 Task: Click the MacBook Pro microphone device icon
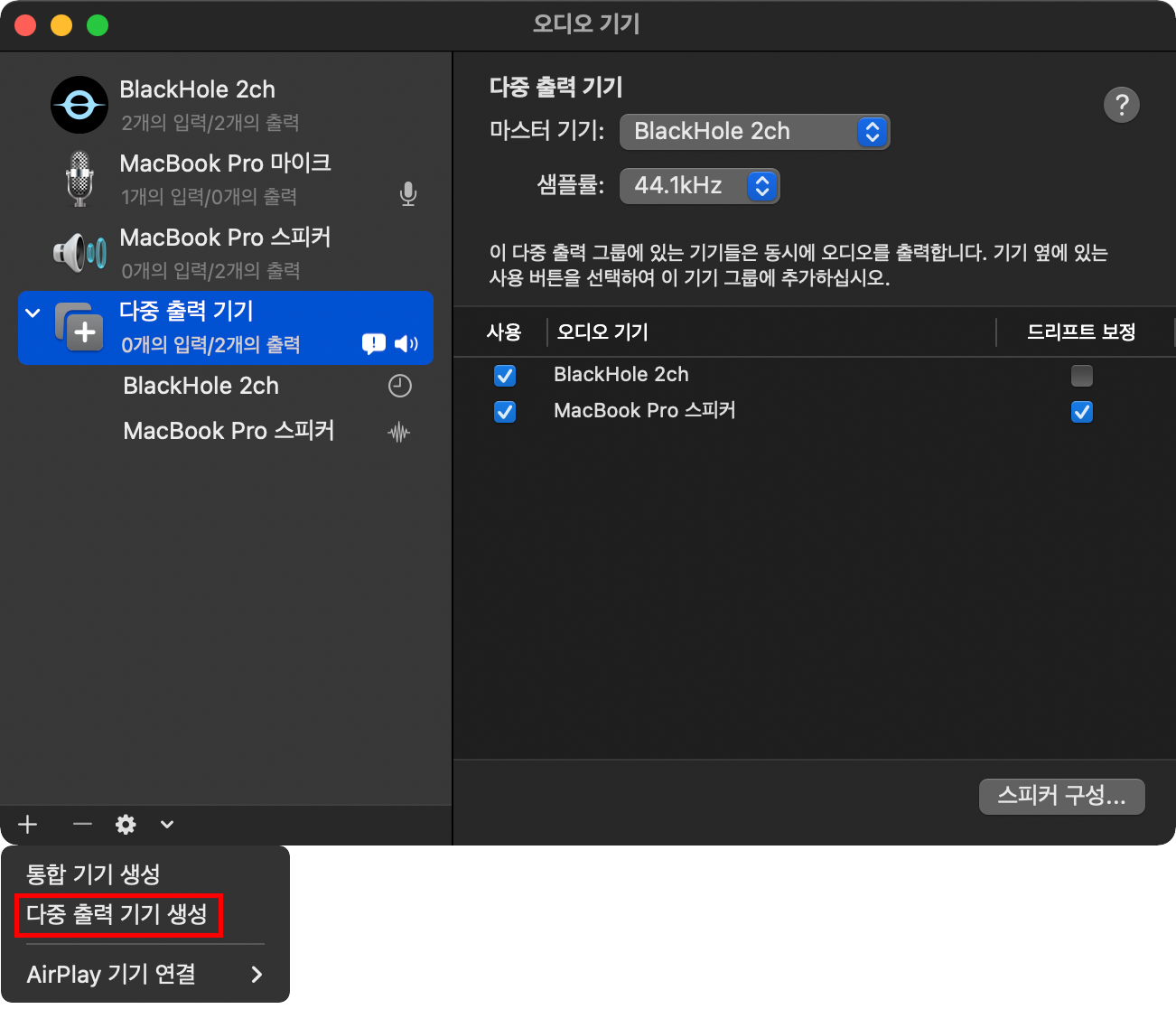point(79,179)
